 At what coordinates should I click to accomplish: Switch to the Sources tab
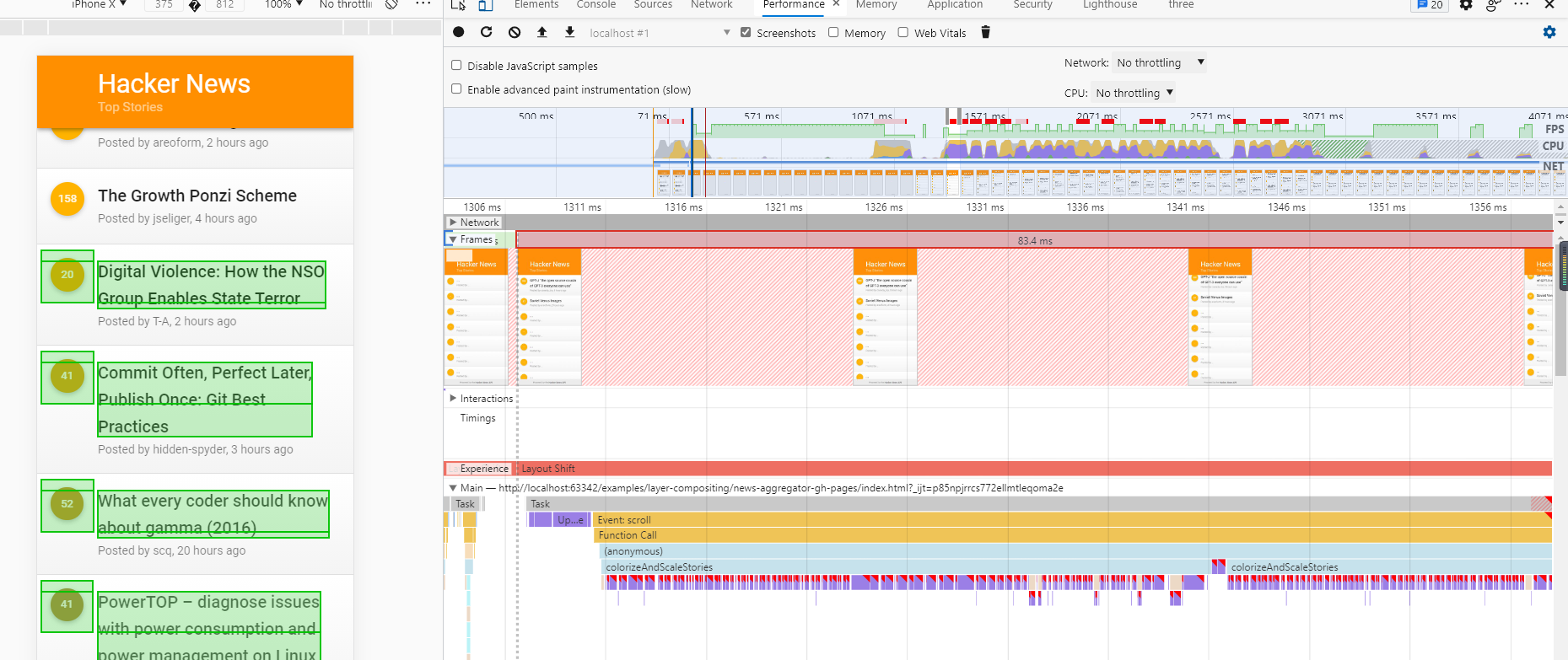pos(653,5)
